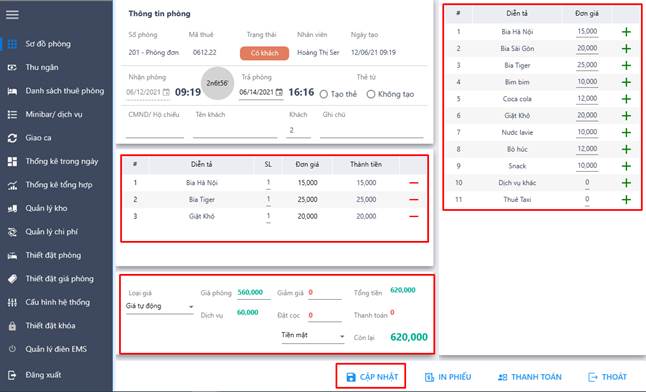646x392 pixels.
Task: Open Thiết đặt giá phòng
Action: coord(59,279)
